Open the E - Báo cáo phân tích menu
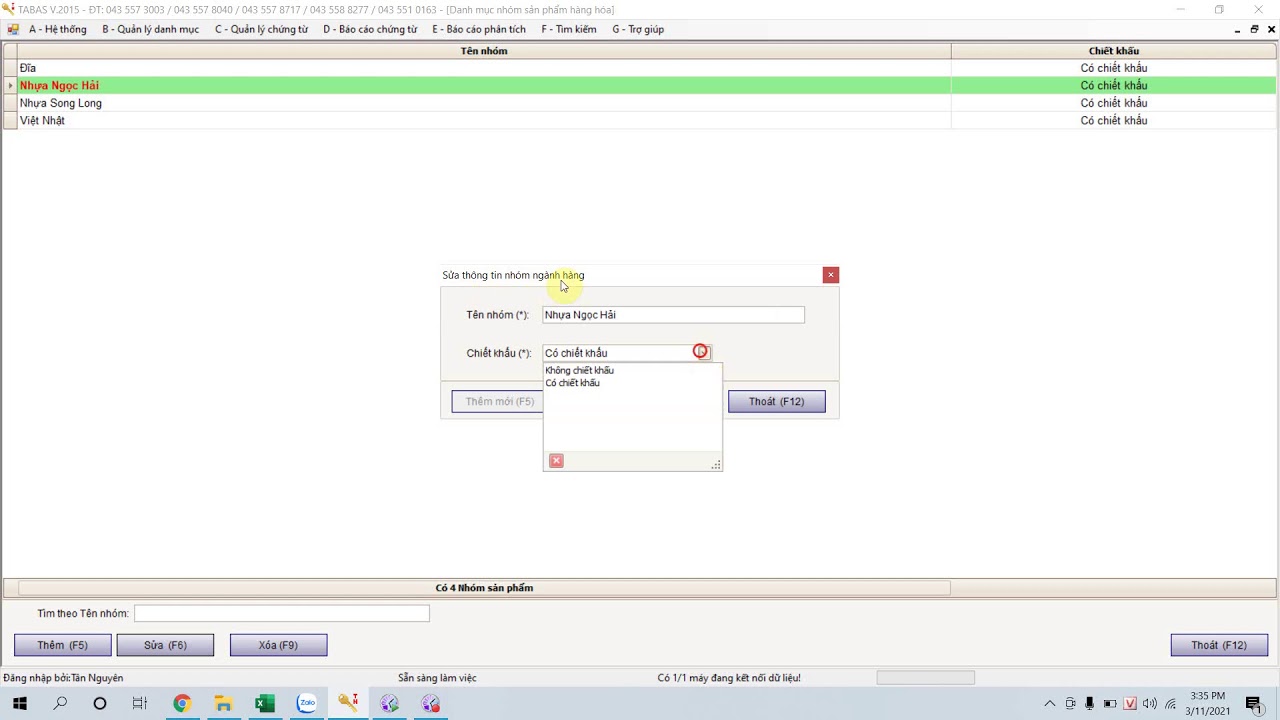 pyautogui.click(x=479, y=29)
